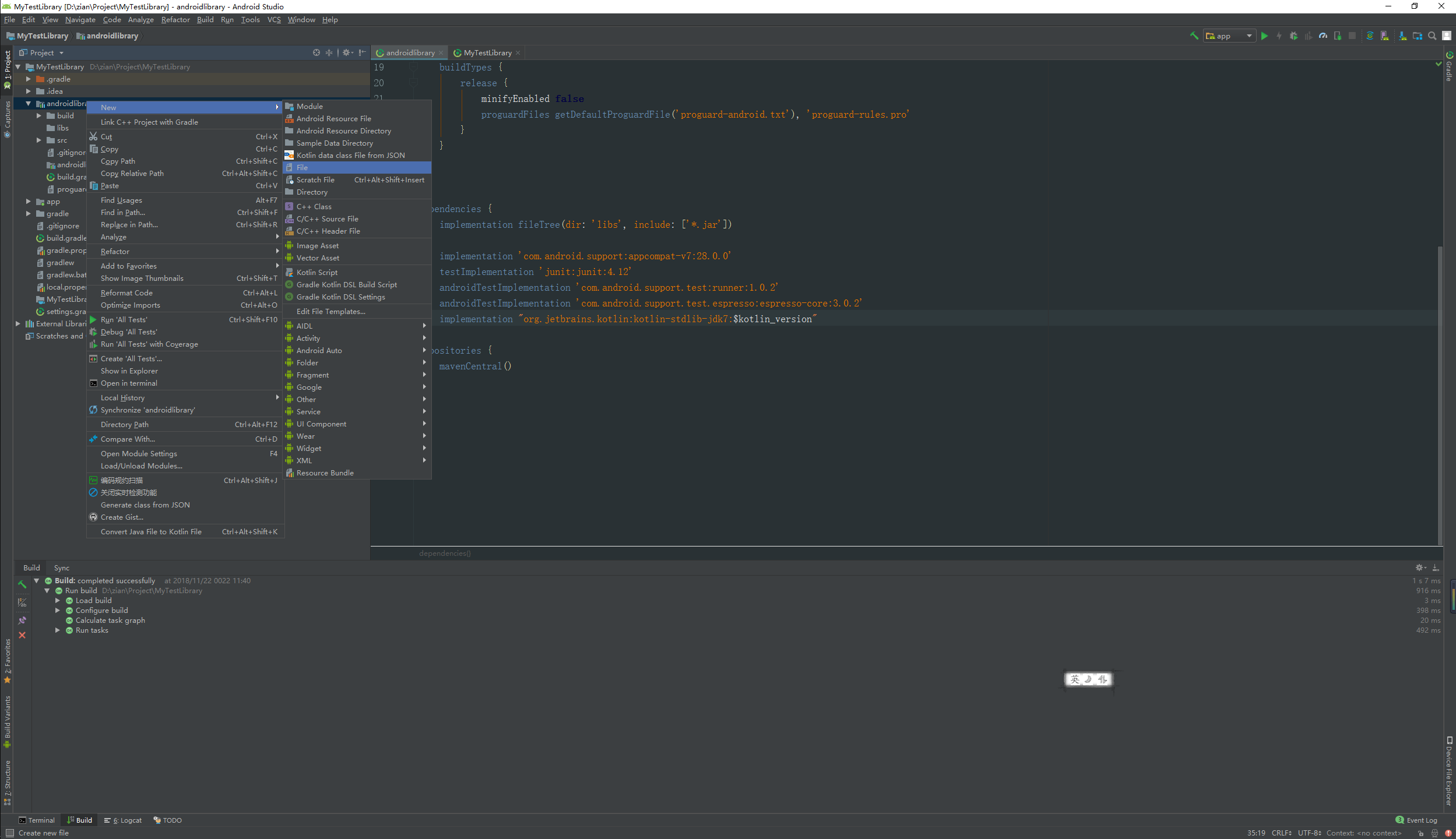Switch to the MyTestLibrary editor tab
1456x839 pixels.
pyautogui.click(x=487, y=52)
